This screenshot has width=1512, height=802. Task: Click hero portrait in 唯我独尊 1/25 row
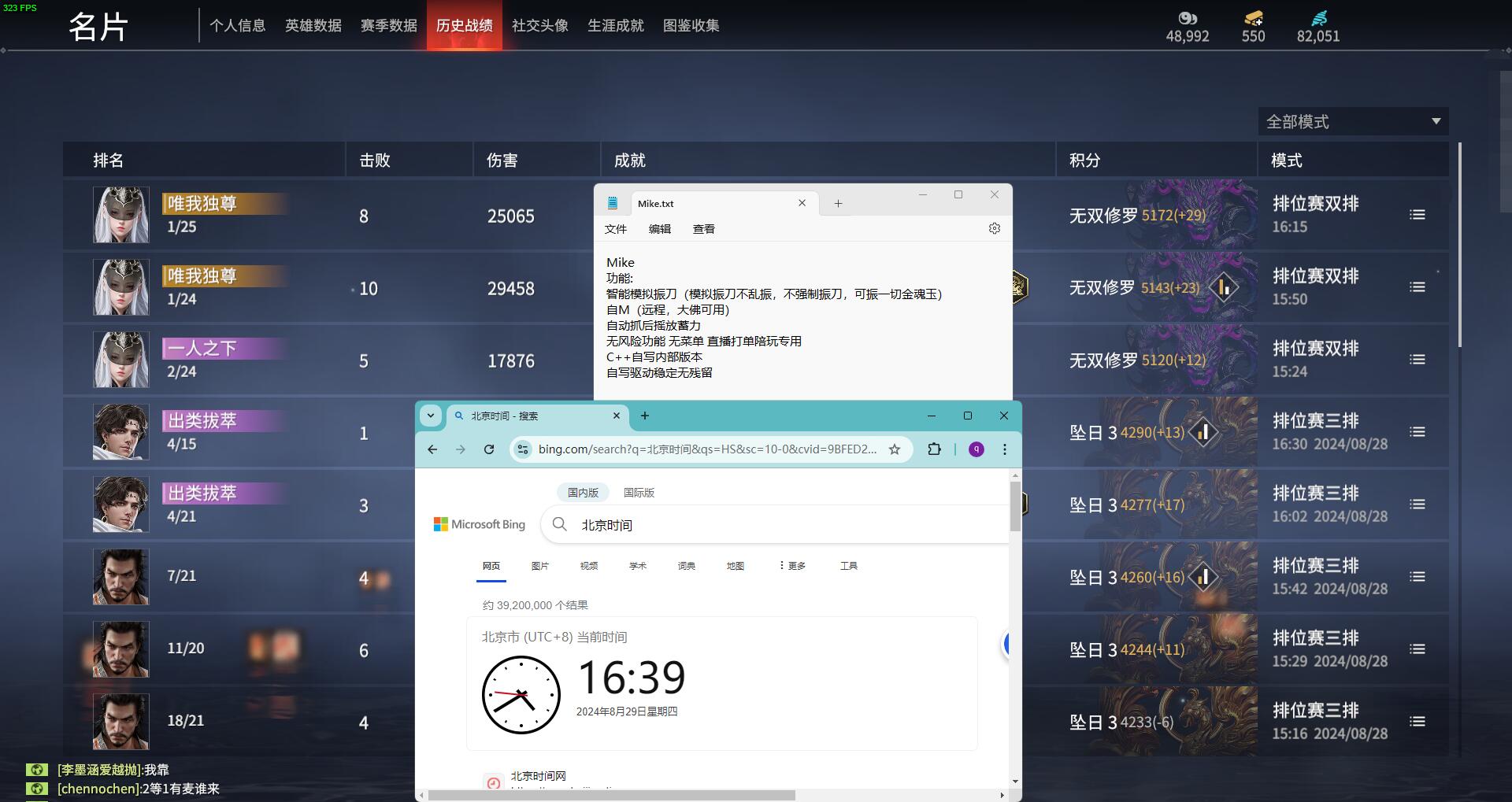tap(121, 215)
